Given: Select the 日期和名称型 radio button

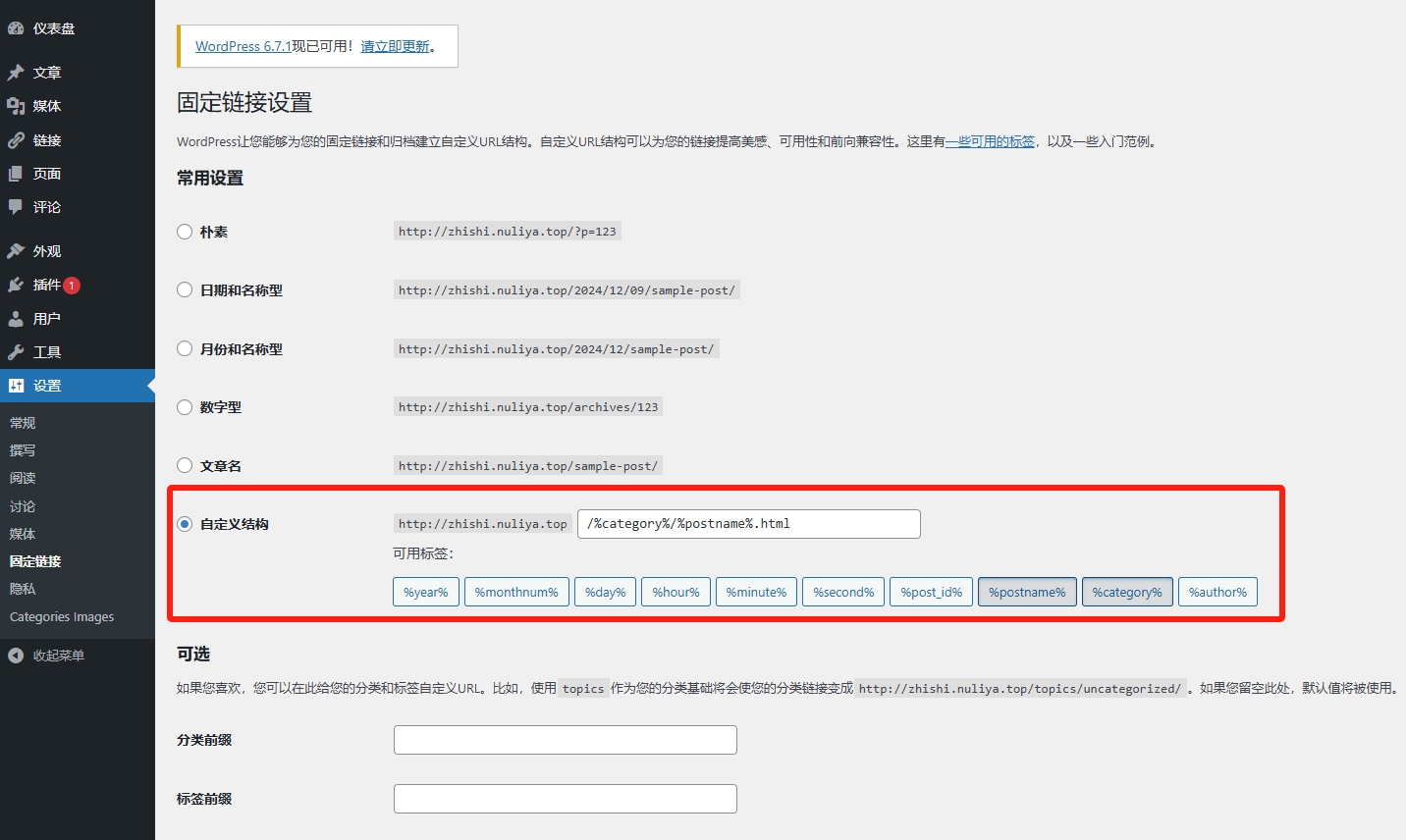Looking at the screenshot, I should point(185,289).
